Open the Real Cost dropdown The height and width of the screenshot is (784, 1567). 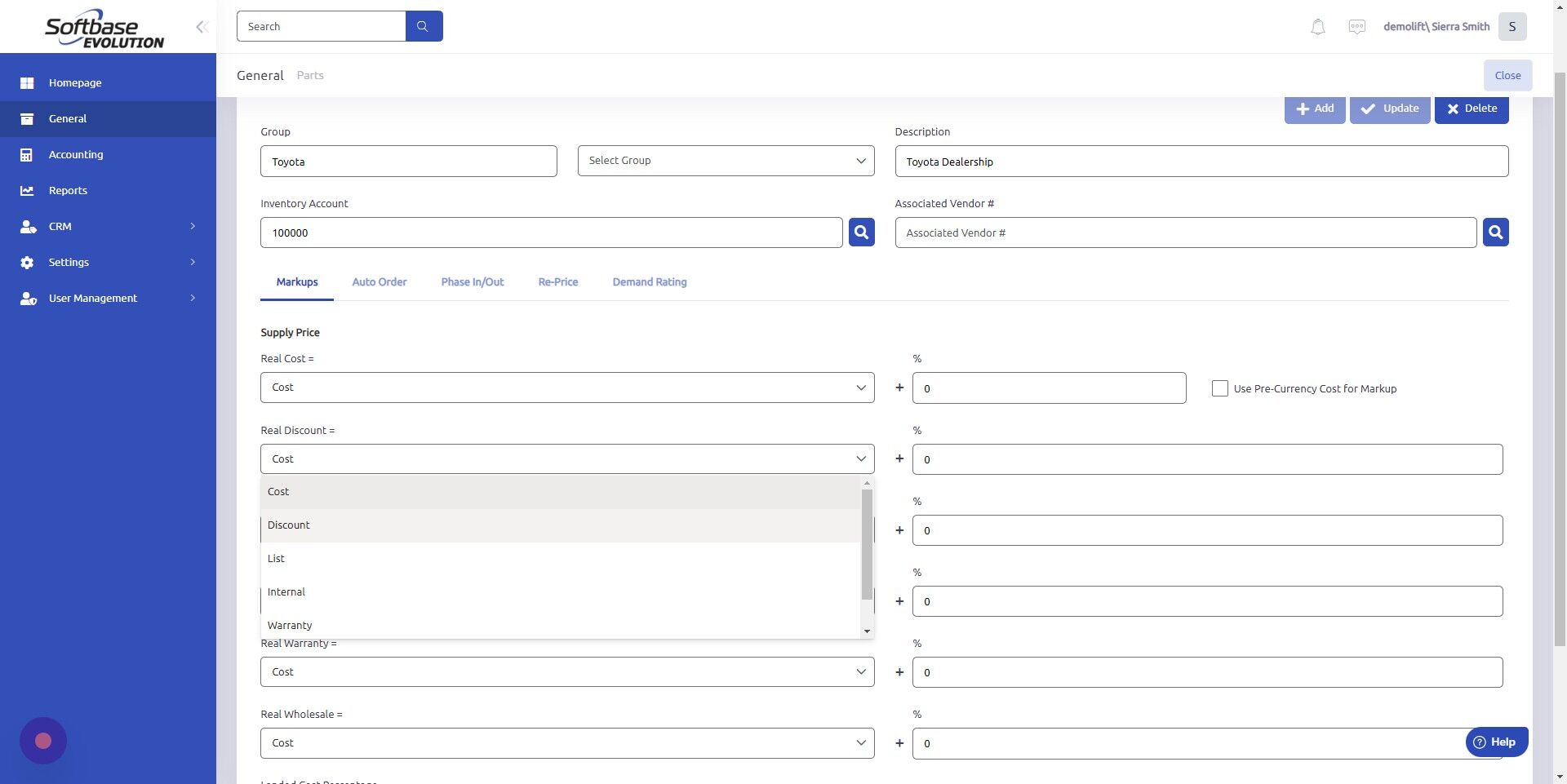pos(567,387)
